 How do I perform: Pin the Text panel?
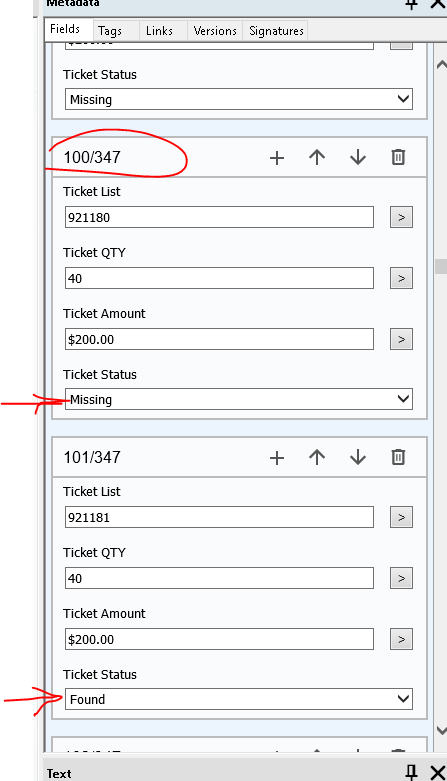click(x=411, y=773)
